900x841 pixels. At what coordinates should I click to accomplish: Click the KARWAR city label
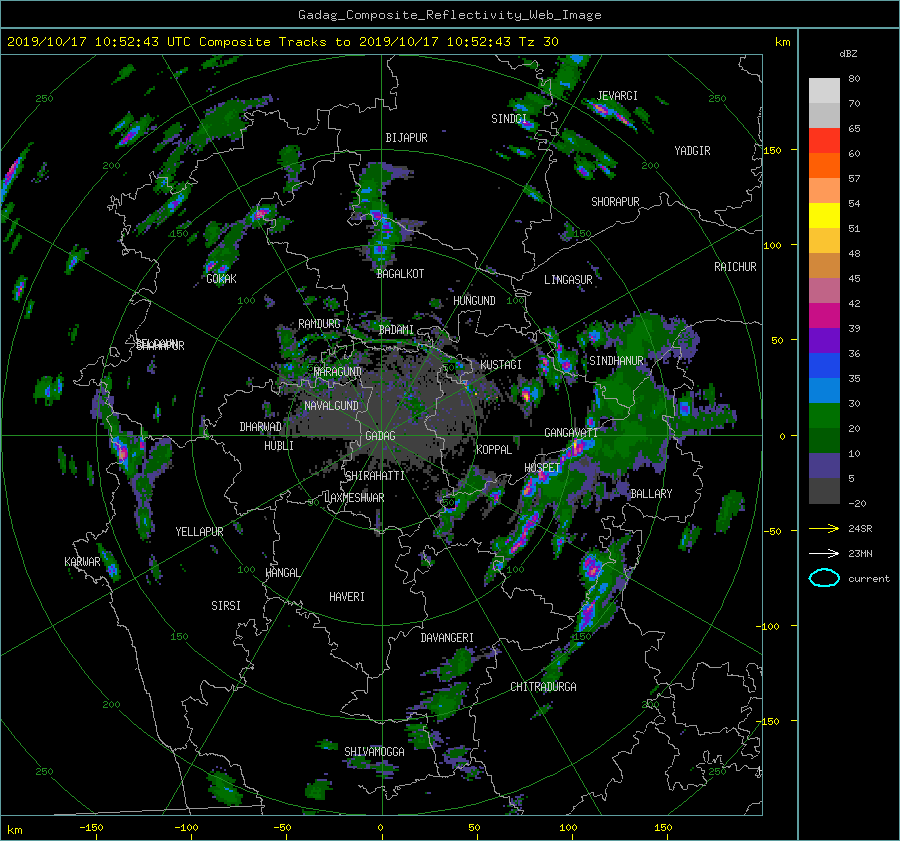82,561
